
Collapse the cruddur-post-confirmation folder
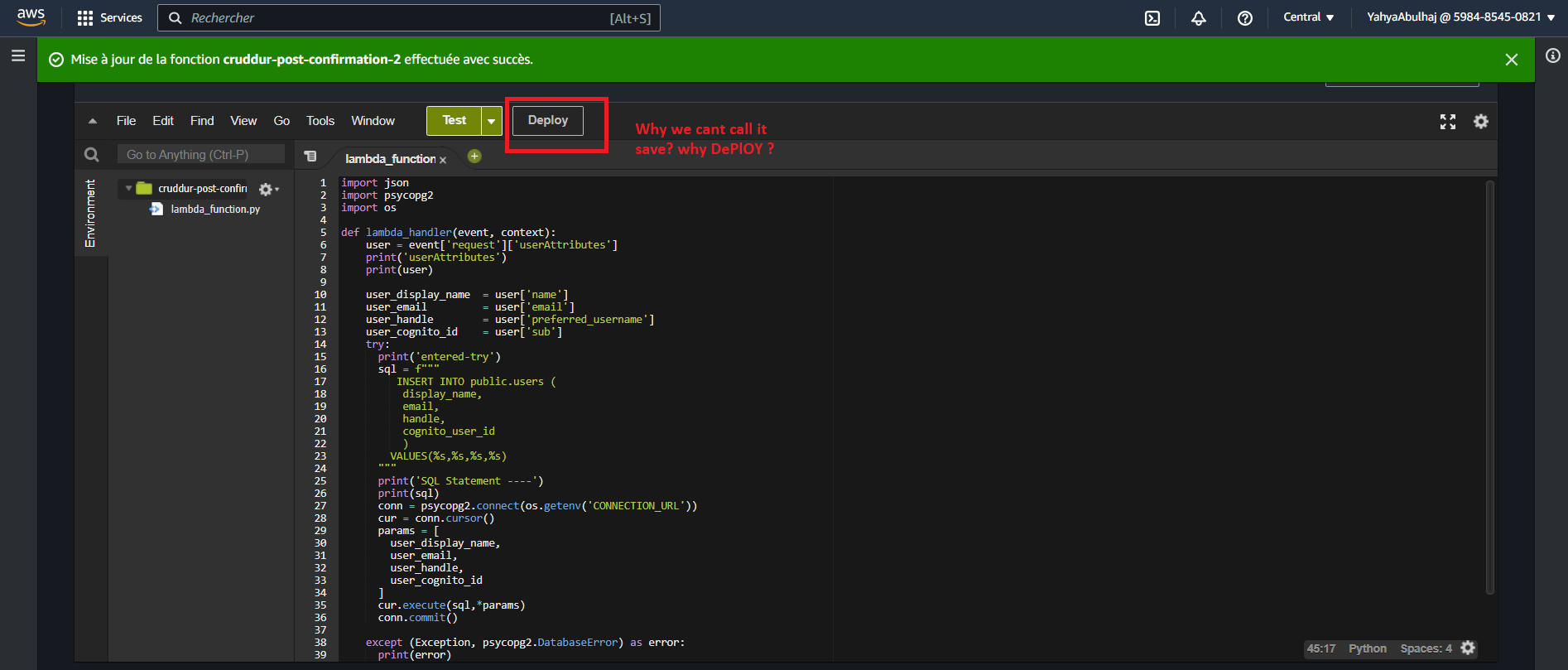[128, 189]
